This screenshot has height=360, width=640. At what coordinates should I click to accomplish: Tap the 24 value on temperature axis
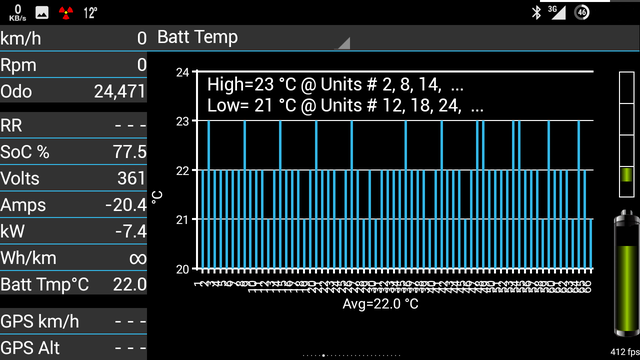pyautogui.click(x=182, y=73)
